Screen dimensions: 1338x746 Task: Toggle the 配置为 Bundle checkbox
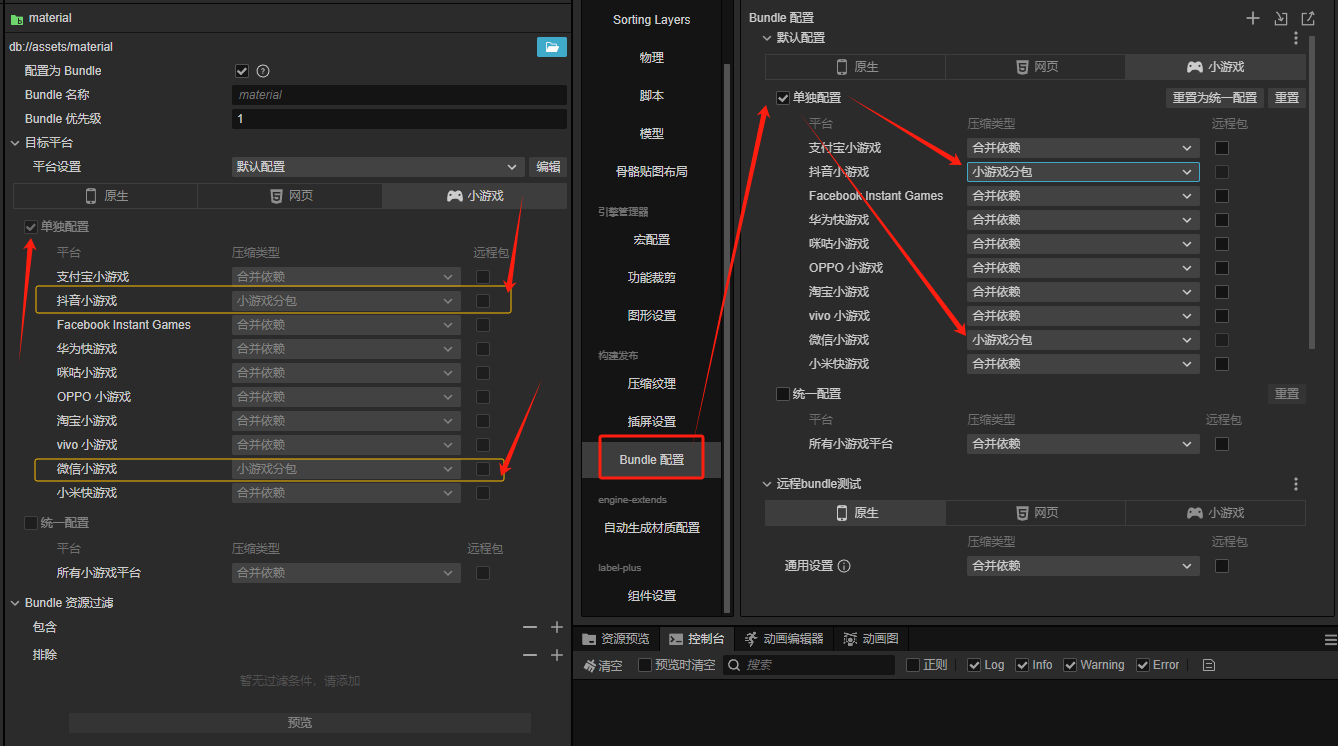coord(241,71)
